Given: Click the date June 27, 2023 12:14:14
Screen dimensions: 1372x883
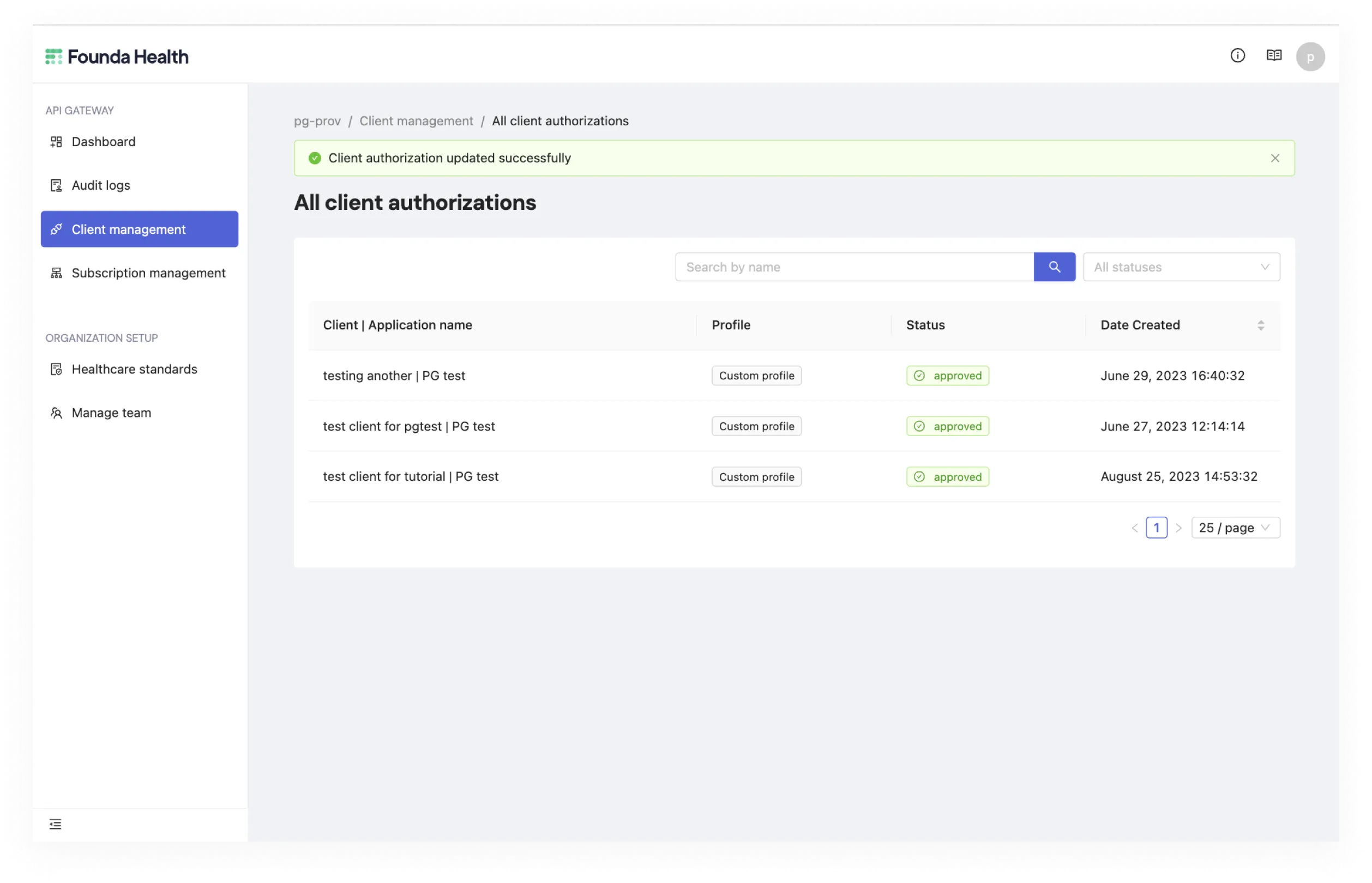Looking at the screenshot, I should coord(1172,426).
